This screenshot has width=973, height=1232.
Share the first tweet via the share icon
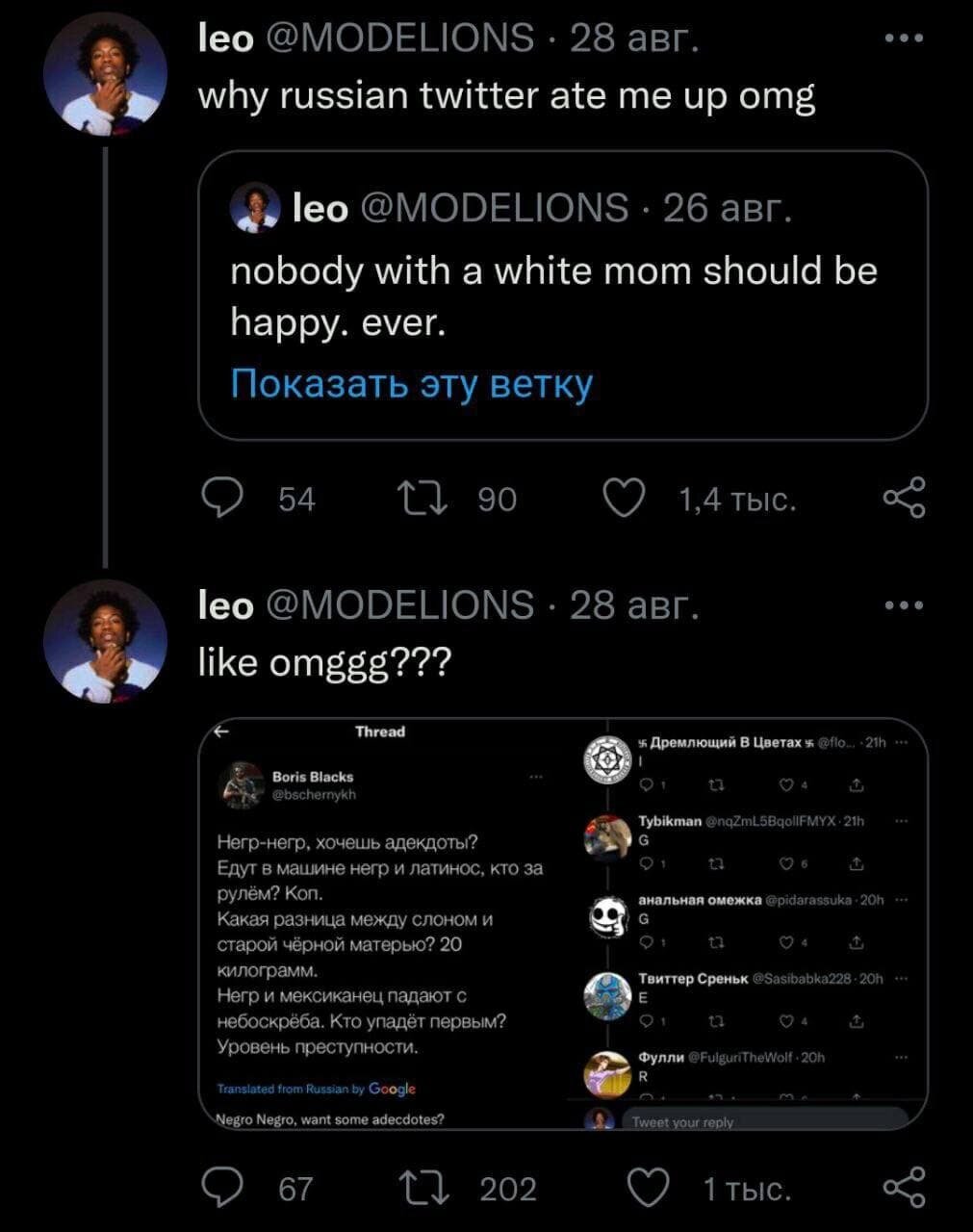tap(904, 499)
